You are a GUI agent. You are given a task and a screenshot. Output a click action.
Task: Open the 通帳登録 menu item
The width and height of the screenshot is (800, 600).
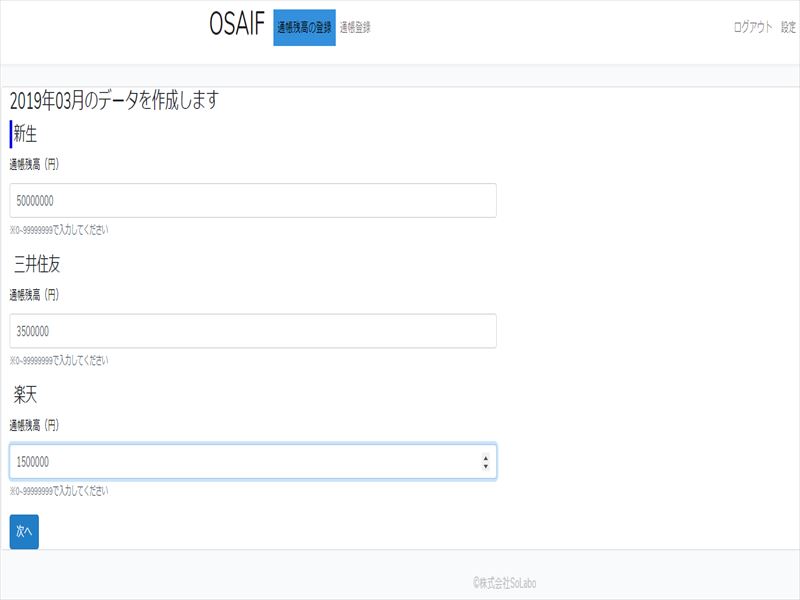pos(355,28)
